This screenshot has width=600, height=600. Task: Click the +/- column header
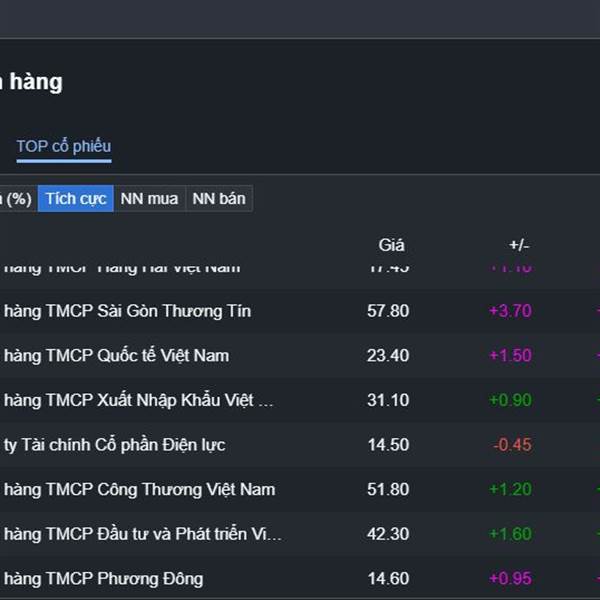(x=519, y=245)
